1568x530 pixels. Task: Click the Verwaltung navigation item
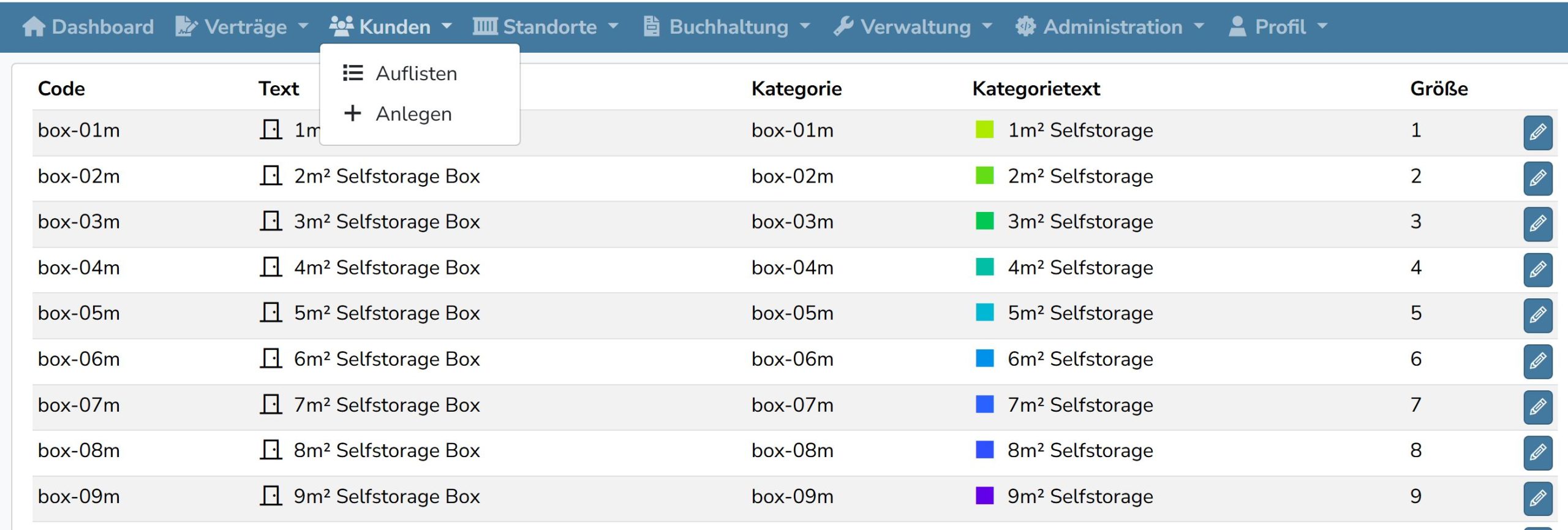(x=913, y=27)
